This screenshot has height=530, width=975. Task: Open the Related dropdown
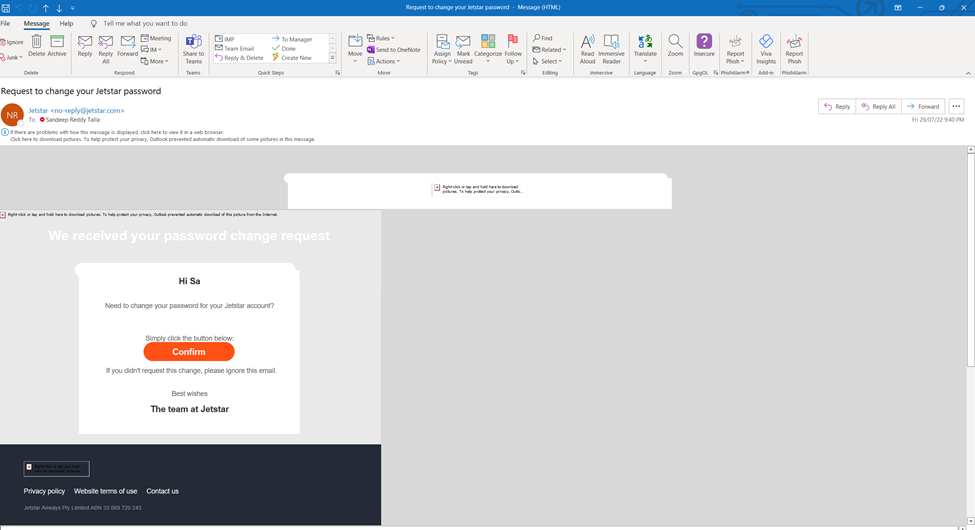pos(549,50)
